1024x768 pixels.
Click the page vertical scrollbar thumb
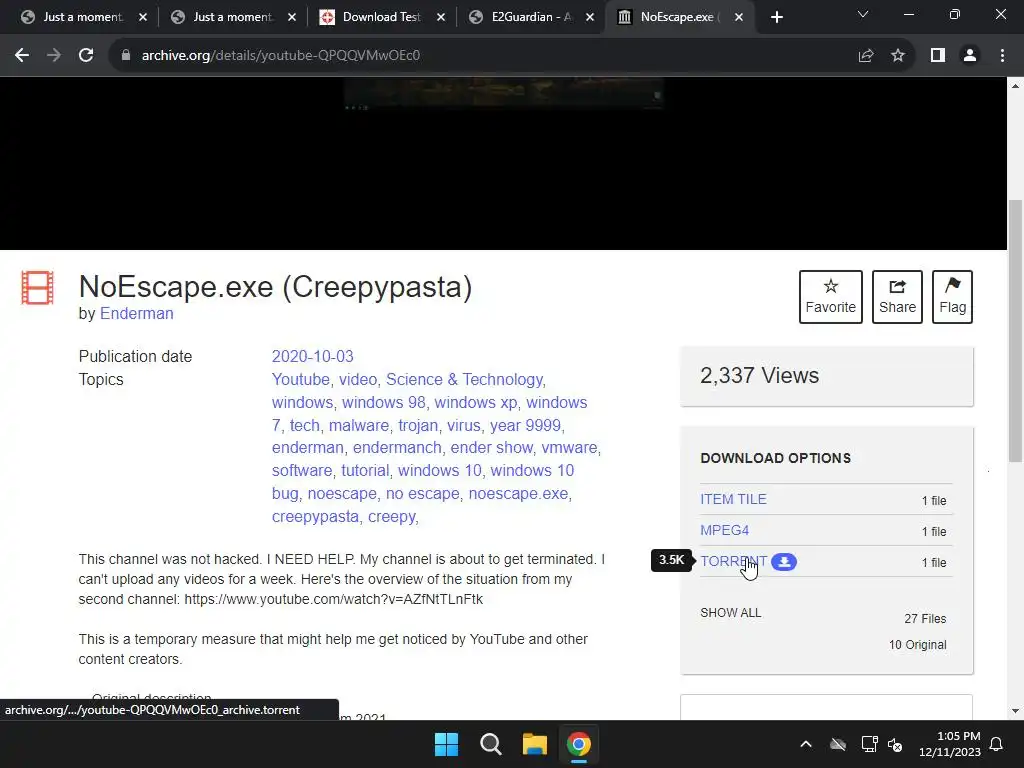[1016, 330]
